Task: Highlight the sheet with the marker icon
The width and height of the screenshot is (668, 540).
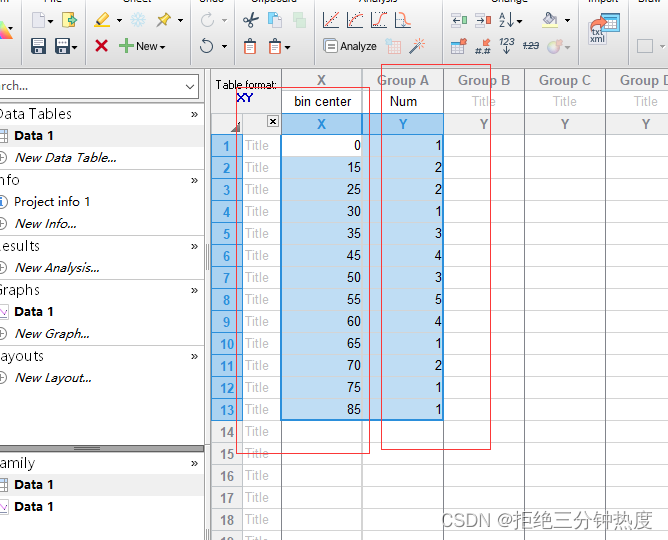Action: [102, 20]
